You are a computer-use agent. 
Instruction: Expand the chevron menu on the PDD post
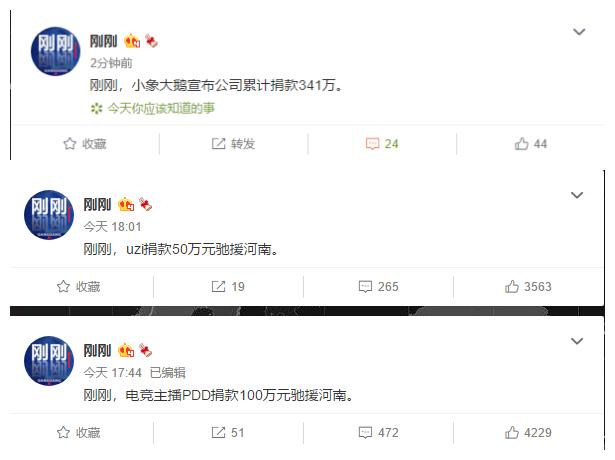577,341
